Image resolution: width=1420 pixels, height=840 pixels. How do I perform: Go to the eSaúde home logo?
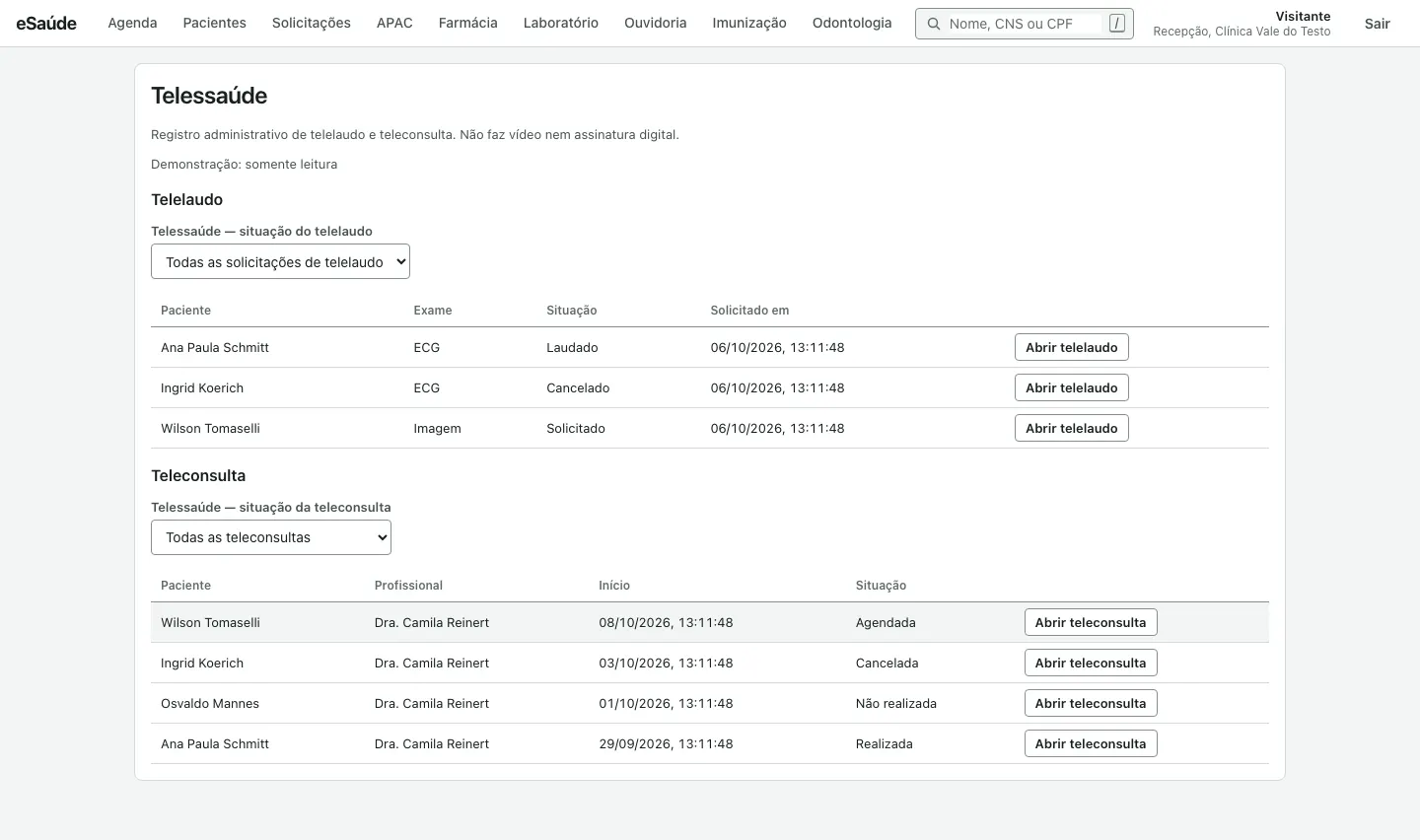(x=46, y=24)
